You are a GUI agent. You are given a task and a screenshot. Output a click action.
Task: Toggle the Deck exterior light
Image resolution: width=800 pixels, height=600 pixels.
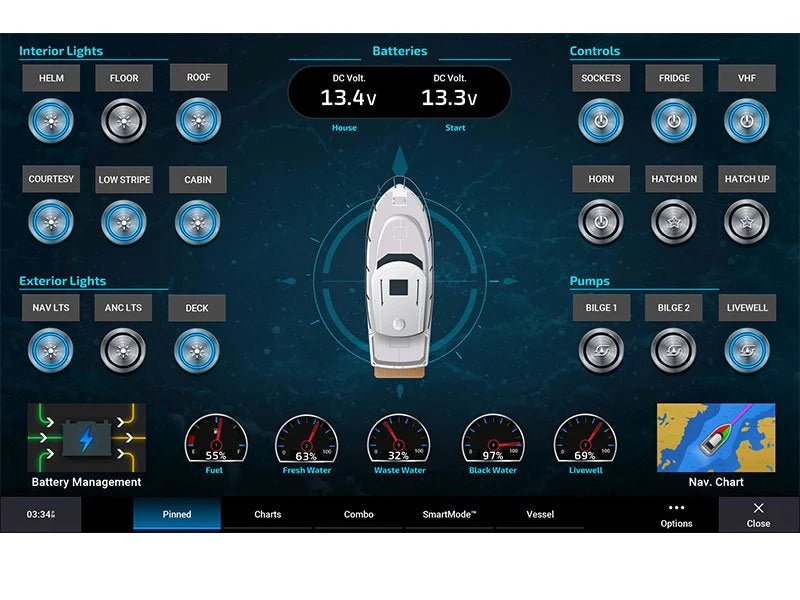[198, 350]
